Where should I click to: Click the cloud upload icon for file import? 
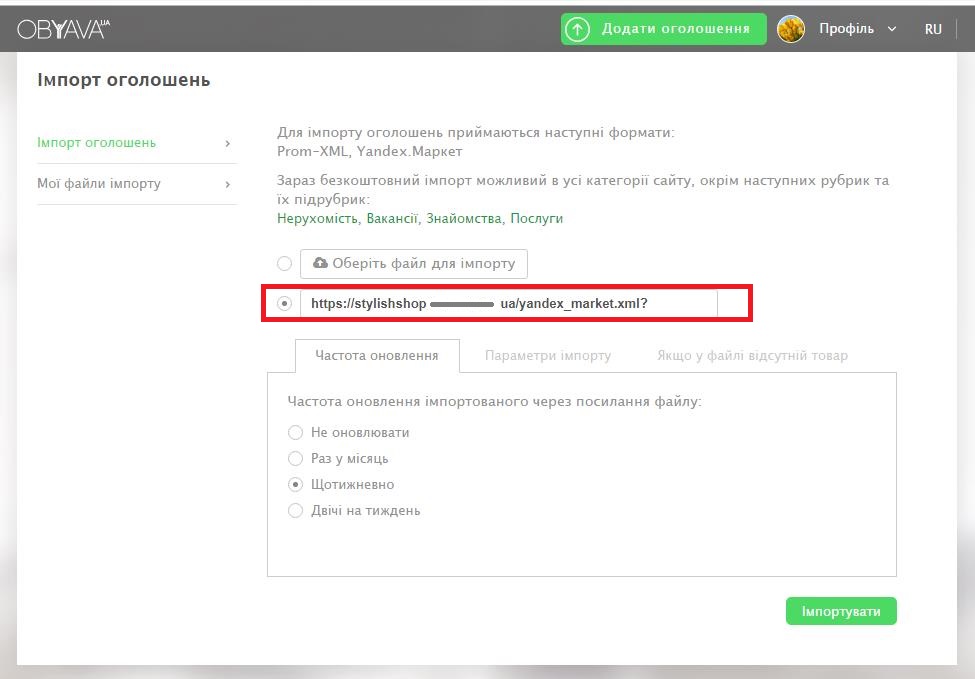(320, 263)
